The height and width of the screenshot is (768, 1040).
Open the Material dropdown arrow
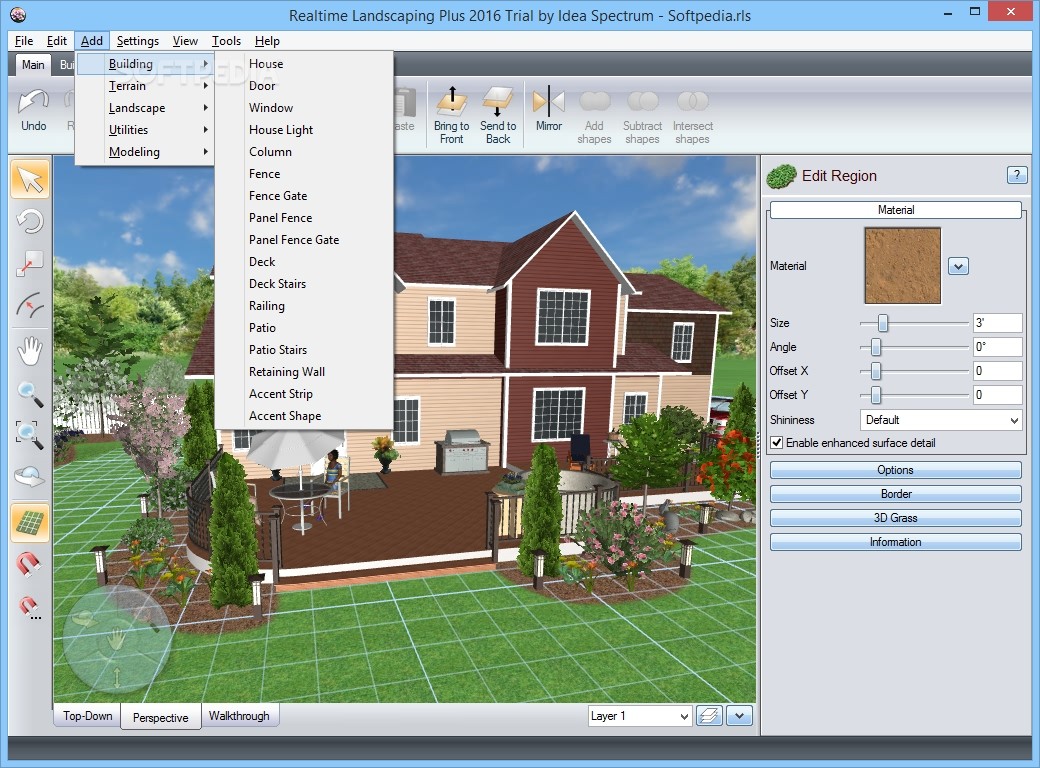tap(958, 267)
